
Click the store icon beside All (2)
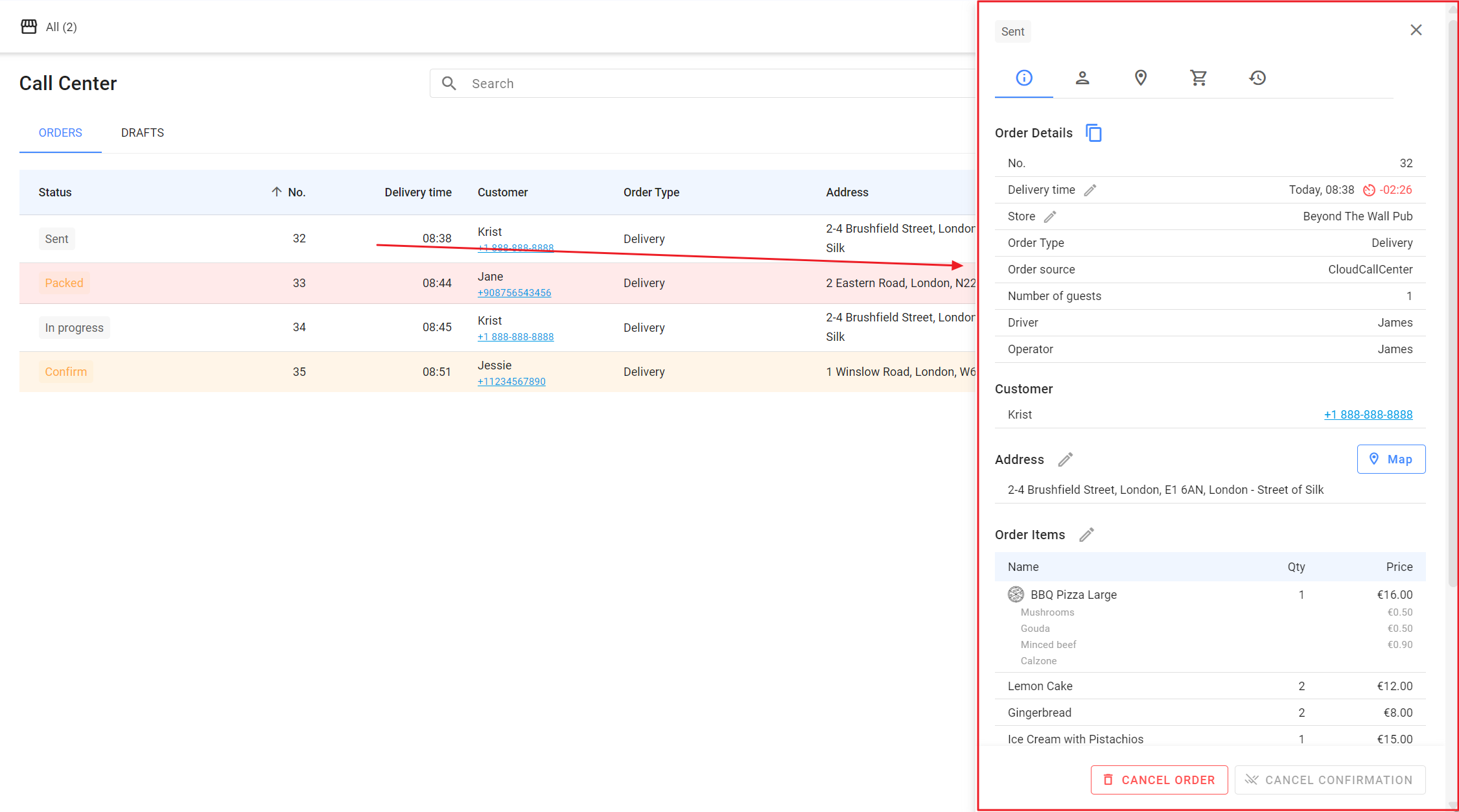click(29, 27)
